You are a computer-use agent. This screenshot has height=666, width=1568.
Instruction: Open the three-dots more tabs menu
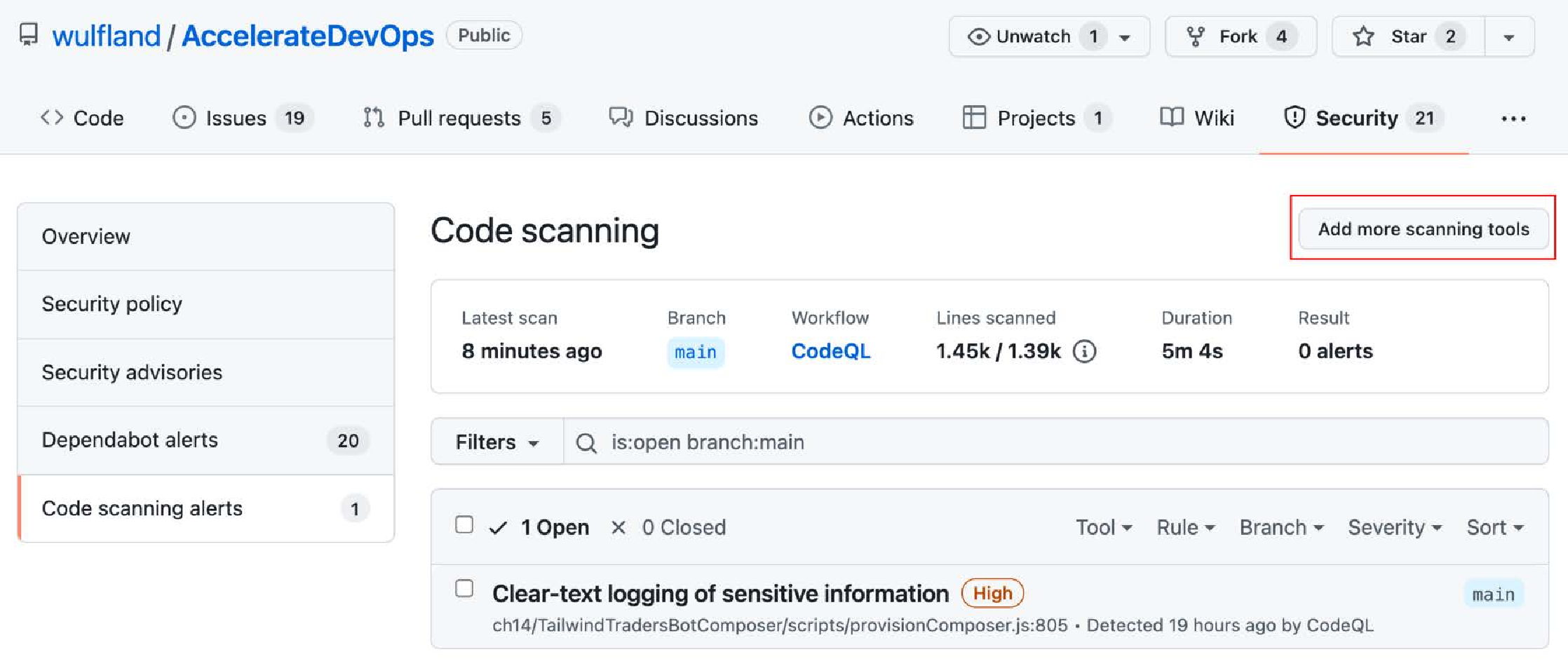tap(1513, 118)
